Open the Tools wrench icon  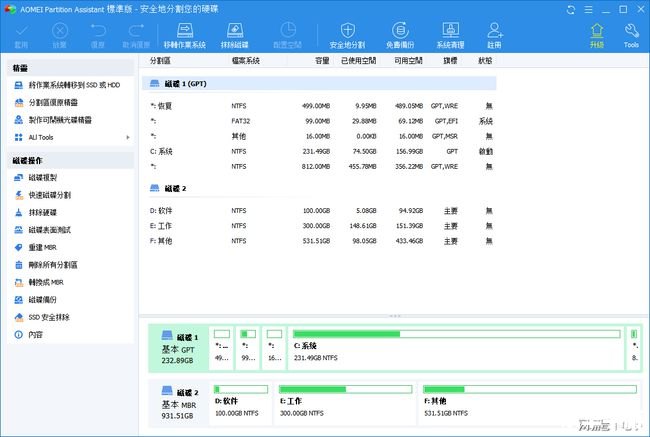(x=631, y=35)
